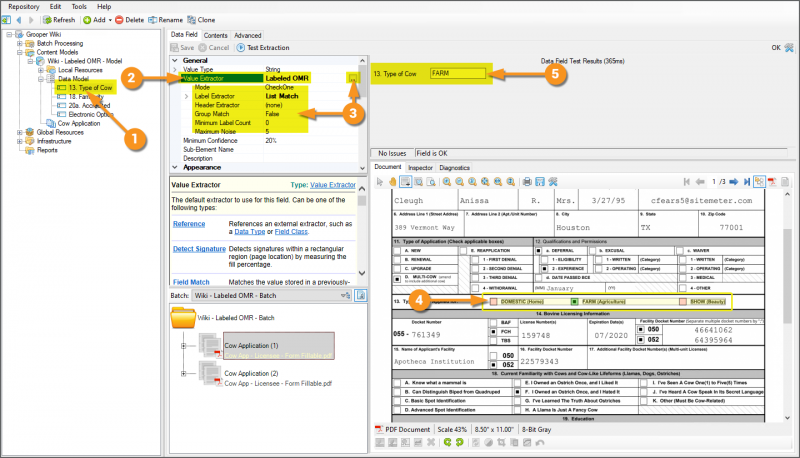Follow the Detect Signature help link
800x458 pixels.
tap(199, 249)
